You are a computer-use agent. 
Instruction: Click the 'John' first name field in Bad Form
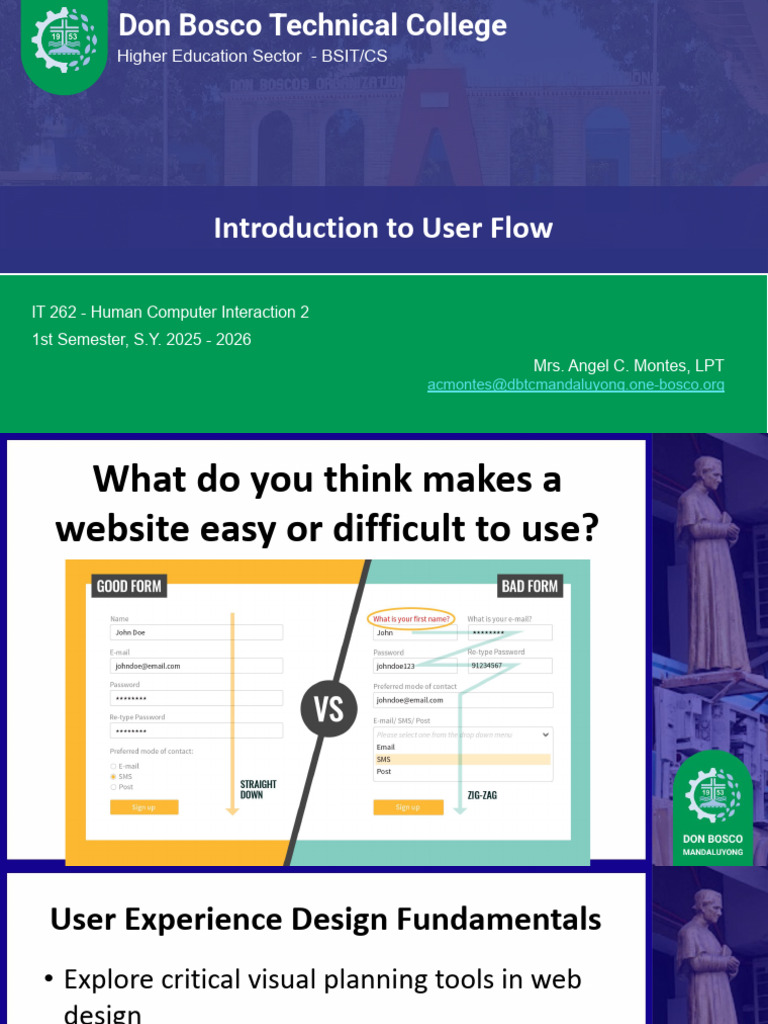pyautogui.click(x=415, y=633)
